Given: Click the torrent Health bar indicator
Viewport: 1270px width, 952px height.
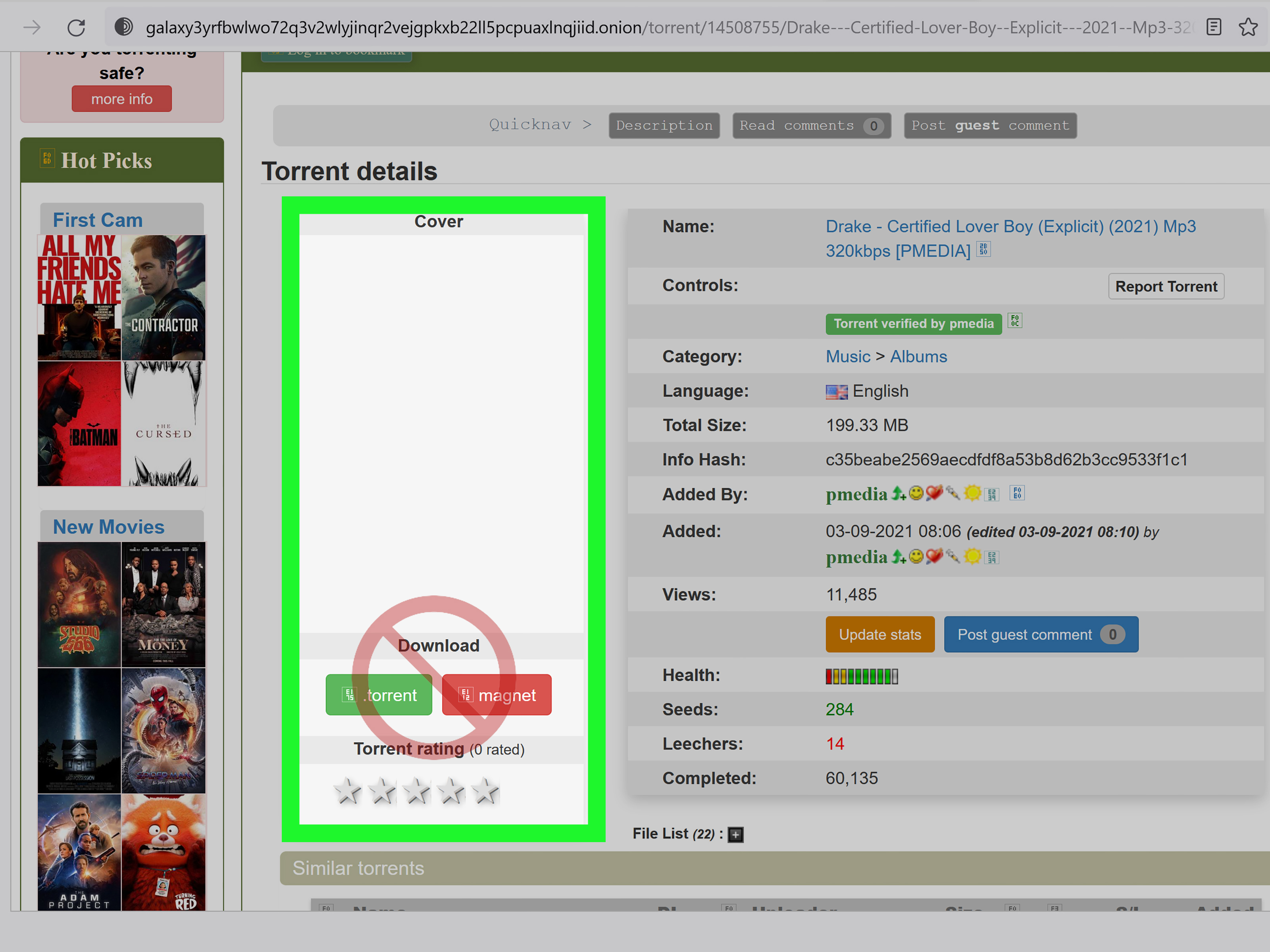Looking at the screenshot, I should pyautogui.click(x=861, y=677).
